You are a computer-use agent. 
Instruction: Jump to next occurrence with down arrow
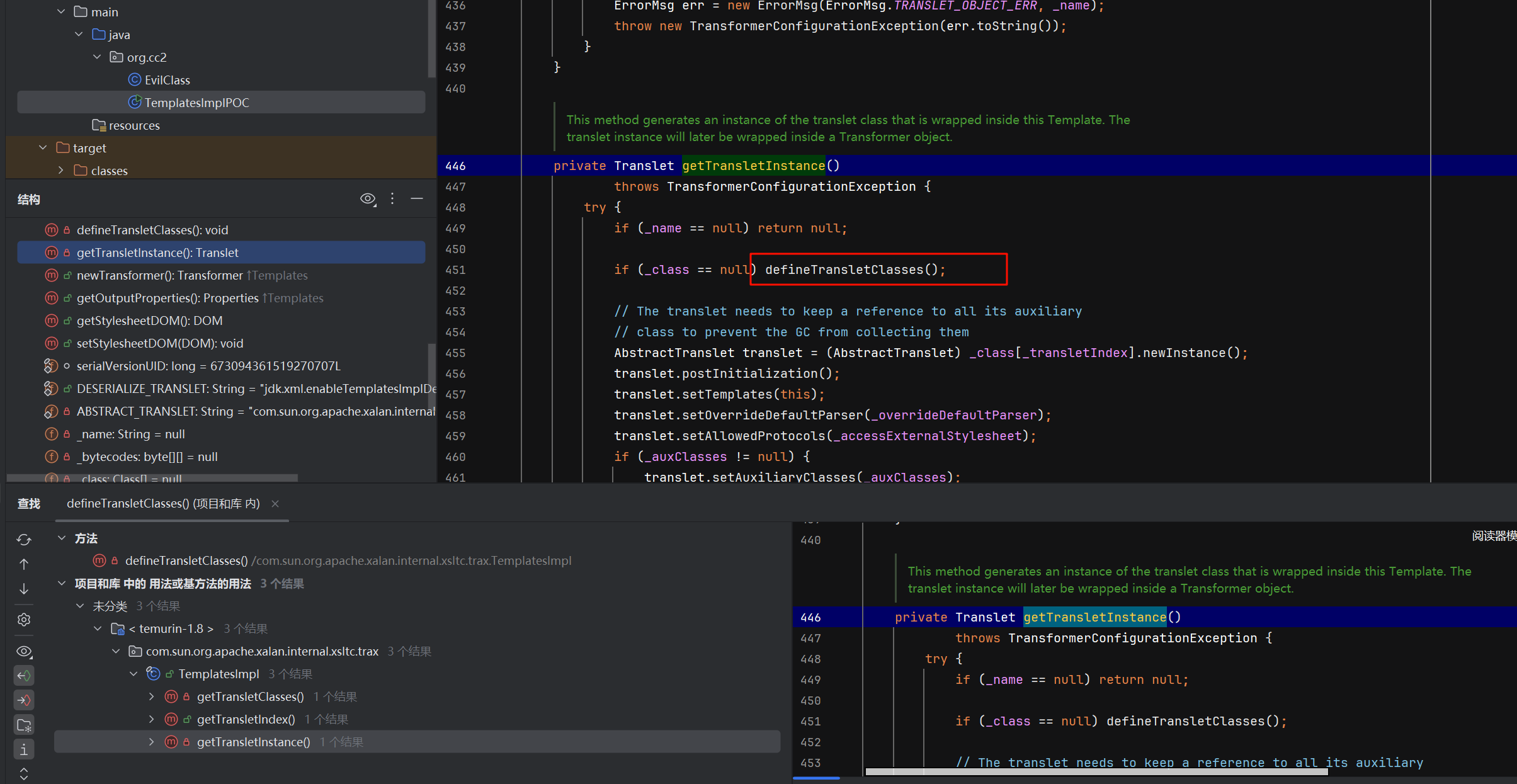[x=24, y=589]
